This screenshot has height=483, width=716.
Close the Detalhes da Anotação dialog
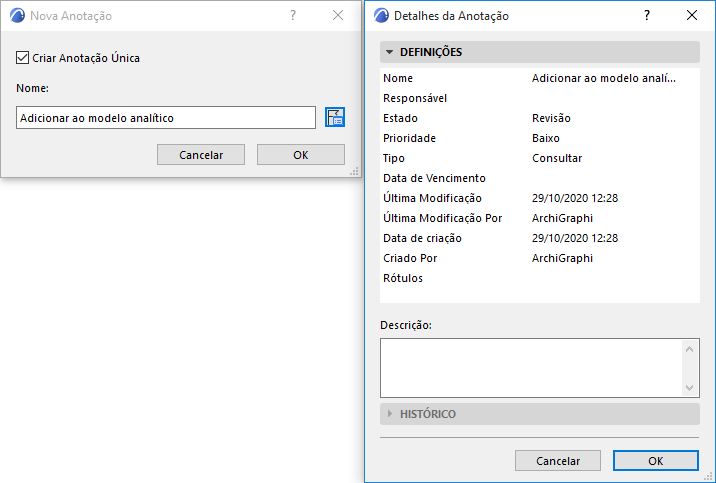692,16
